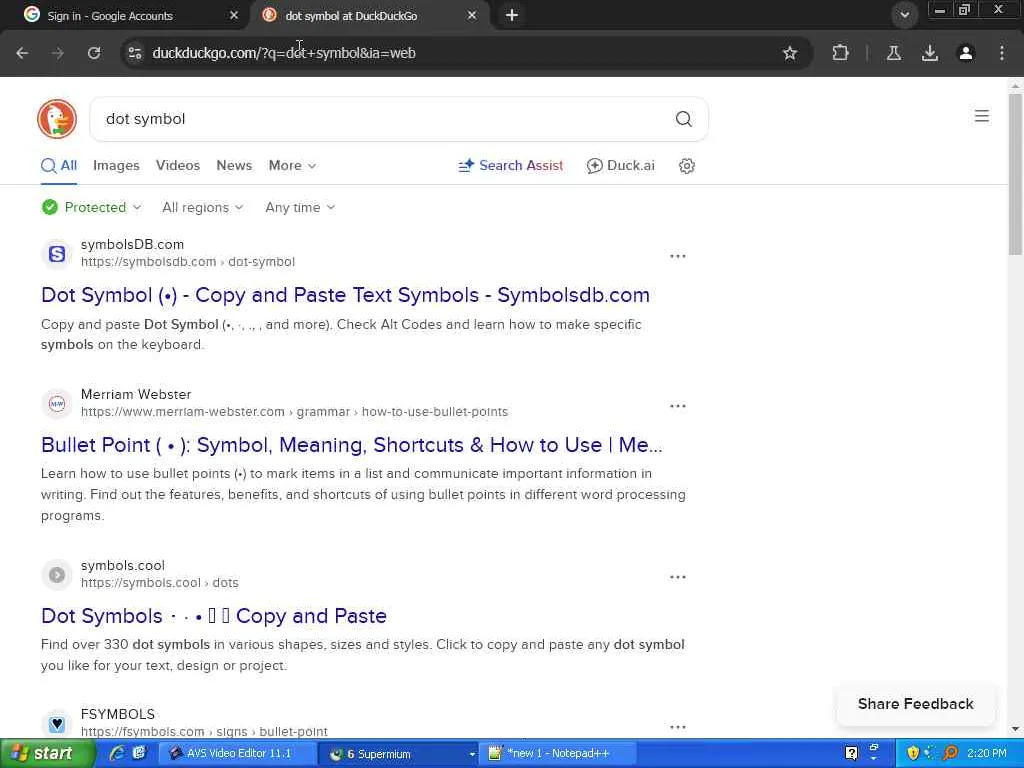Open Dot Symbol Symbolsdb.com result link
The width and height of the screenshot is (1024, 768).
coord(345,295)
